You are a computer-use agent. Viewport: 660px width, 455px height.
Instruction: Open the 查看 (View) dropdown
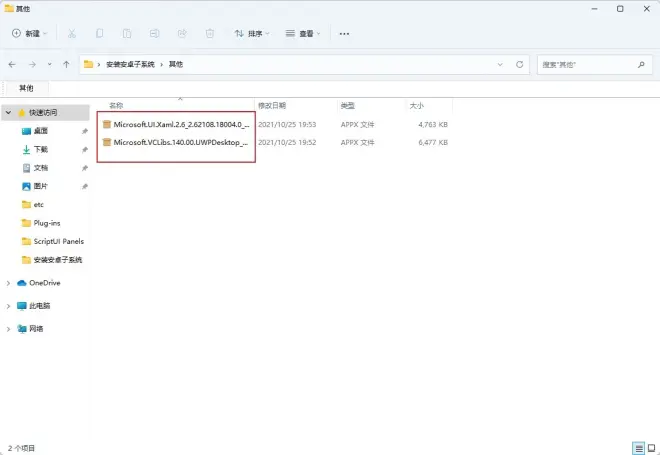coord(303,33)
